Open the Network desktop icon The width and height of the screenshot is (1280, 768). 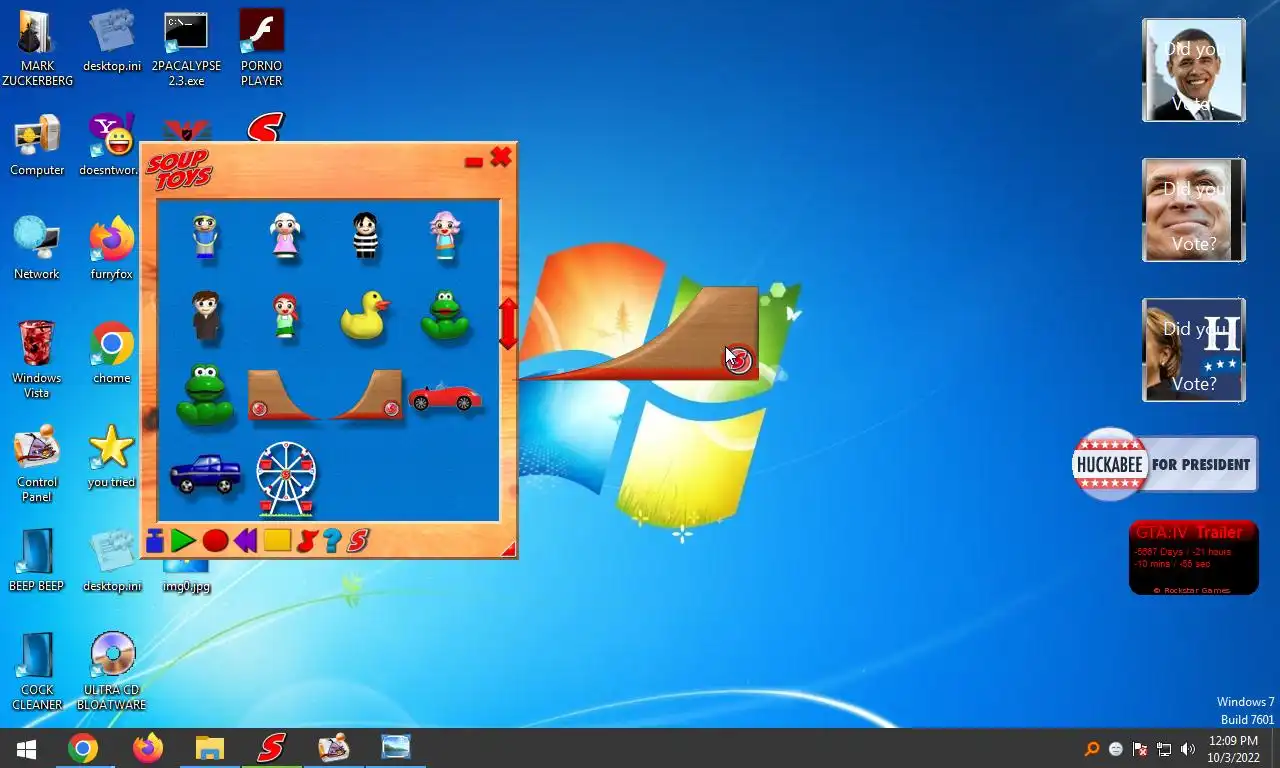(x=37, y=249)
